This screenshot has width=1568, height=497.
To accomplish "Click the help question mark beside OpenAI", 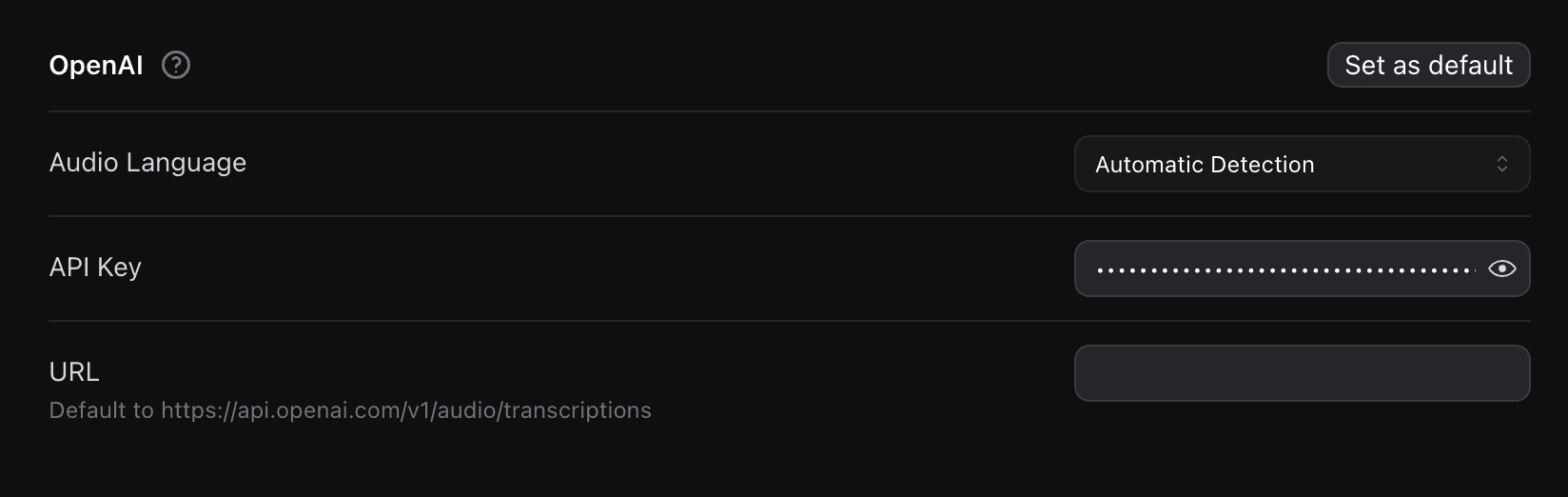I will (x=176, y=65).
